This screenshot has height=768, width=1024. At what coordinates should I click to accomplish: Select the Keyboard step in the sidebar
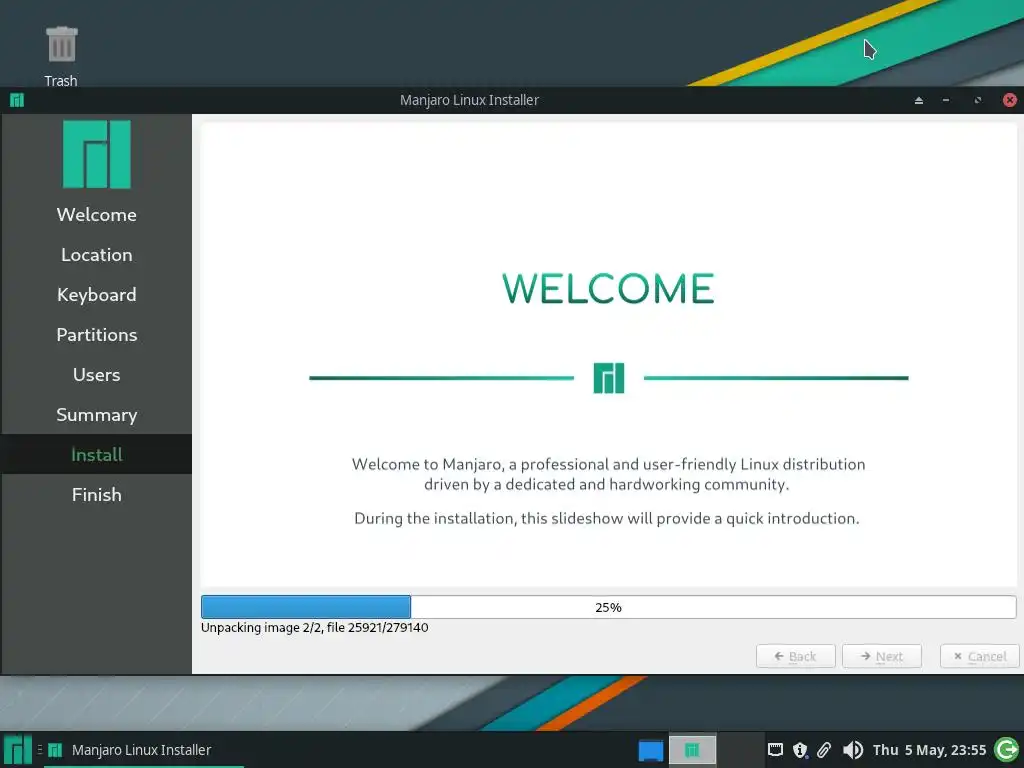click(97, 295)
